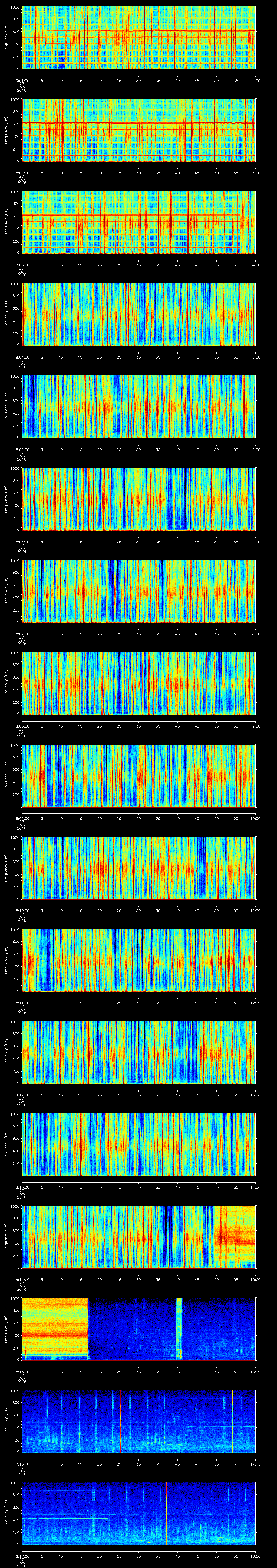277x1568 pixels.
Task: Click the 2:00 end-of-axis label
Action: click(256, 80)
